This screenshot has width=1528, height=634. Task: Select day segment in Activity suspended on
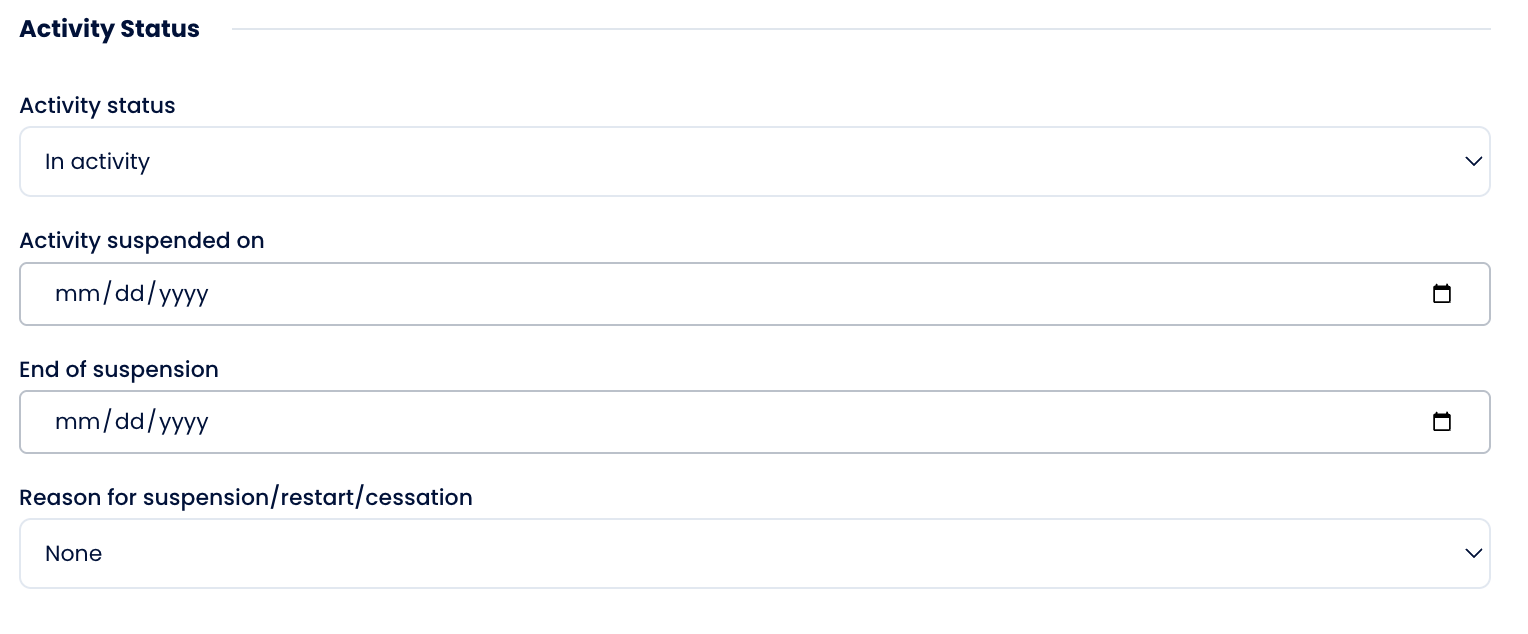click(x=130, y=294)
